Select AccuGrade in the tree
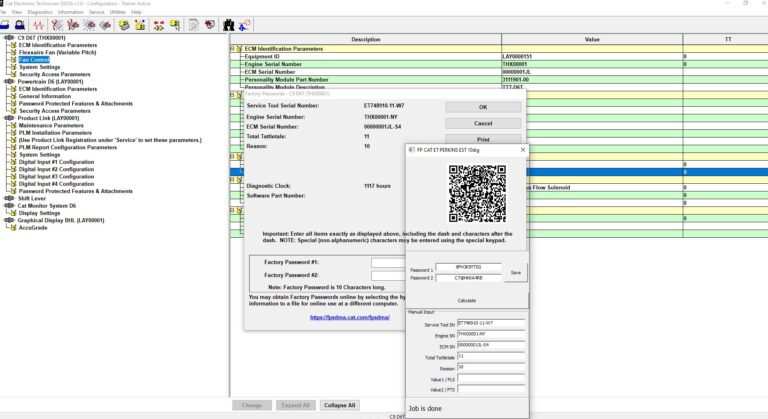This screenshot has width=768, height=419. click(34, 227)
